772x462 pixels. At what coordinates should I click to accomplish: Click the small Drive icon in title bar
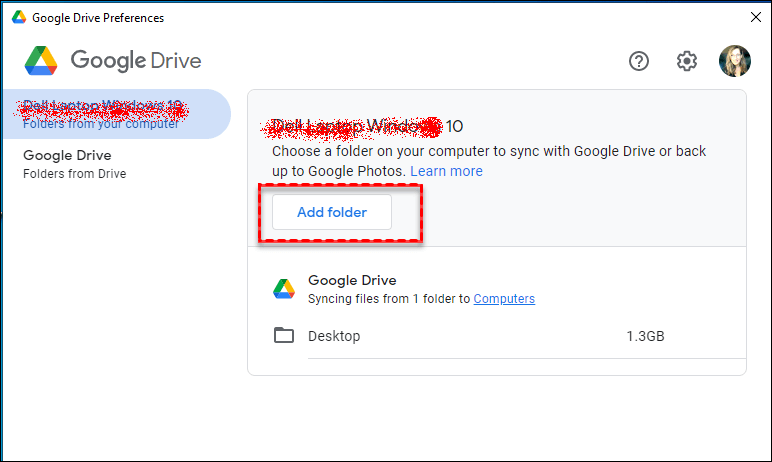(18, 18)
